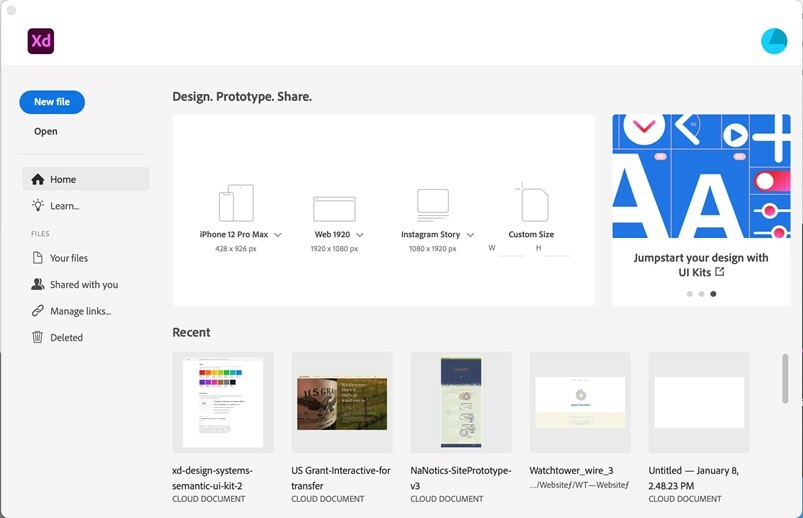Expand the Instagram Story size dropdown
This screenshot has width=803, height=518.
pos(471,235)
